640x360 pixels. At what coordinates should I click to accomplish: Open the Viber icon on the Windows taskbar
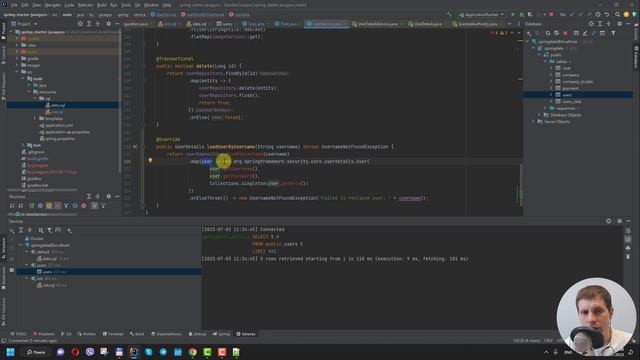tap(90, 352)
